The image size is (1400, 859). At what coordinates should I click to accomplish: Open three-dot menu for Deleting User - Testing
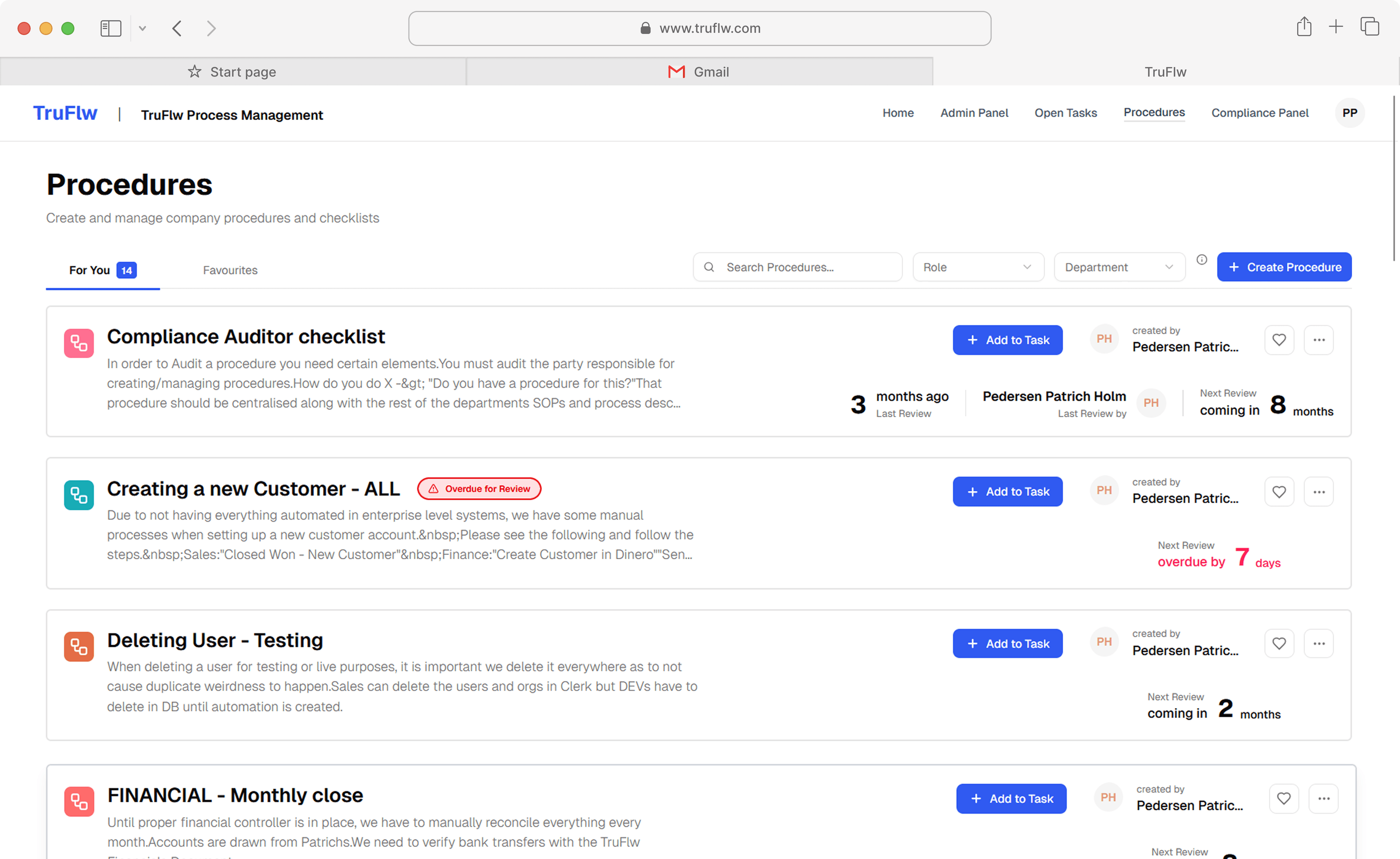point(1318,643)
